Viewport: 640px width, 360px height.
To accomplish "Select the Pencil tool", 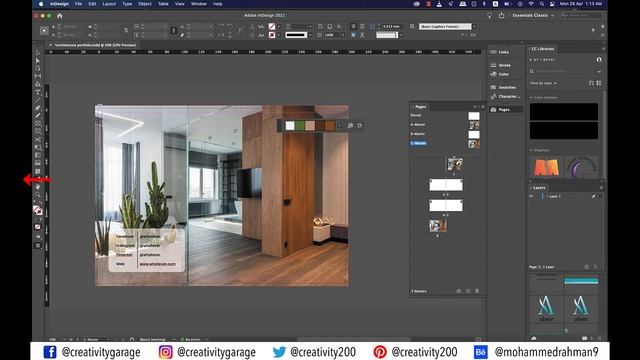I will 38,116.
